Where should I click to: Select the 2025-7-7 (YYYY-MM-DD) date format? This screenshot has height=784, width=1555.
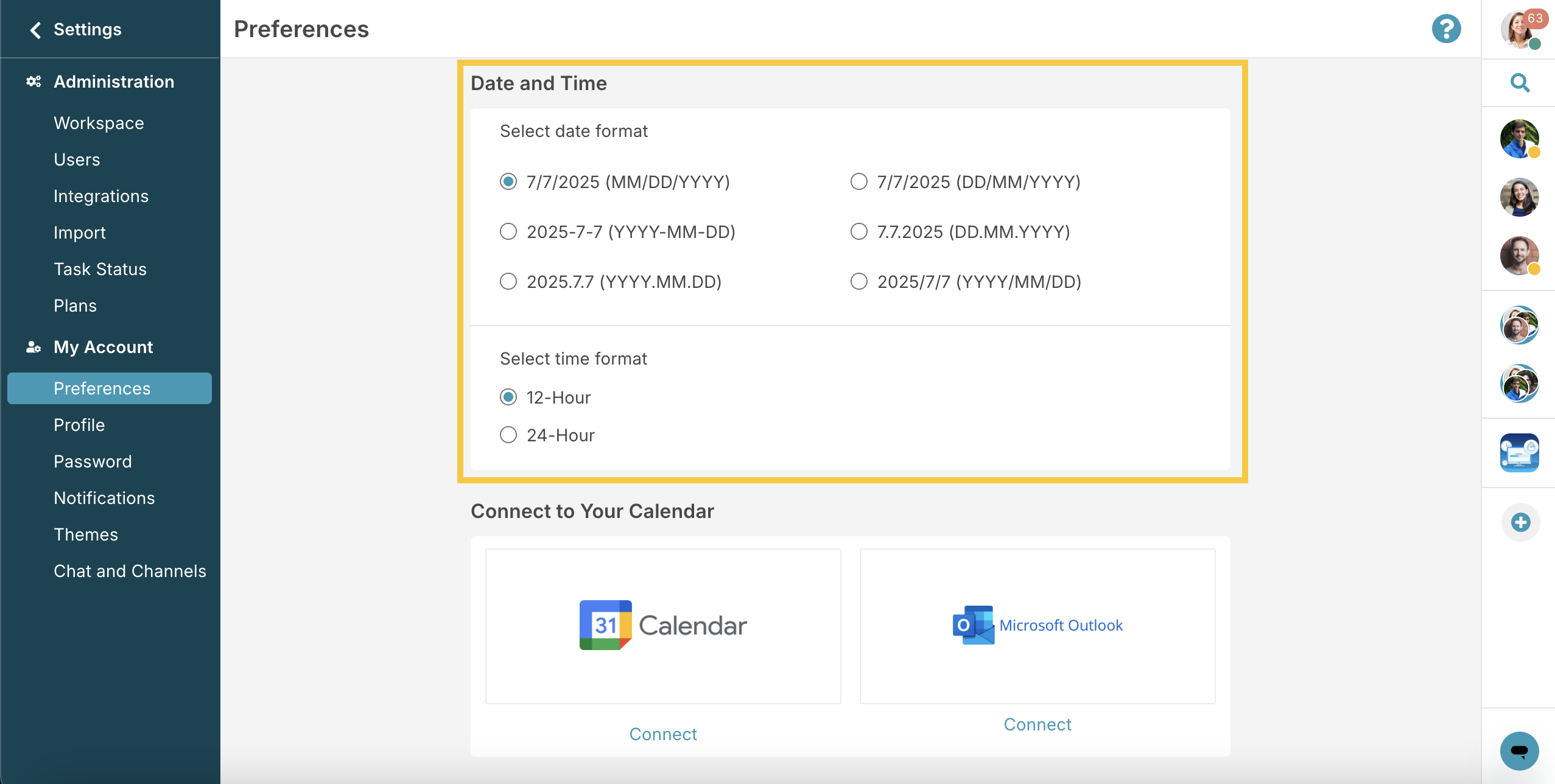point(509,231)
